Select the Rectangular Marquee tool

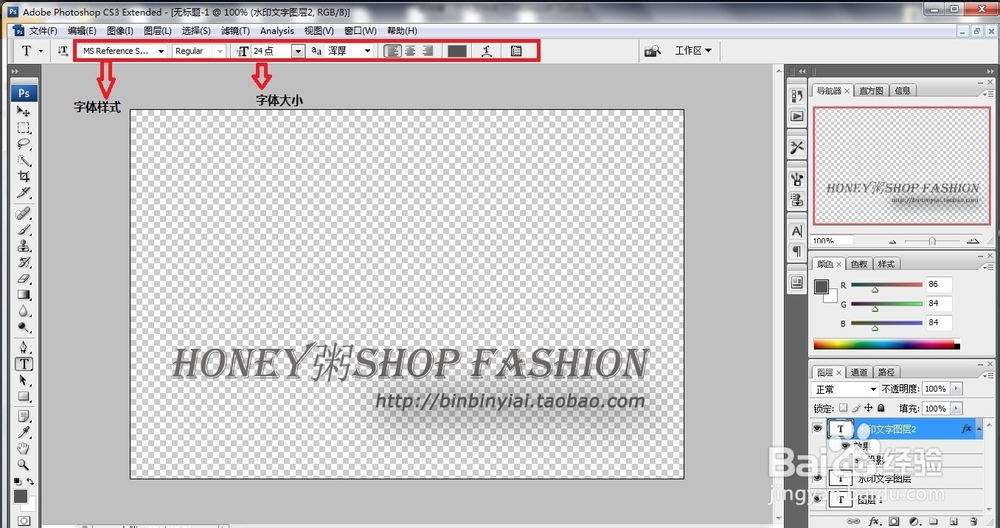pos(24,128)
